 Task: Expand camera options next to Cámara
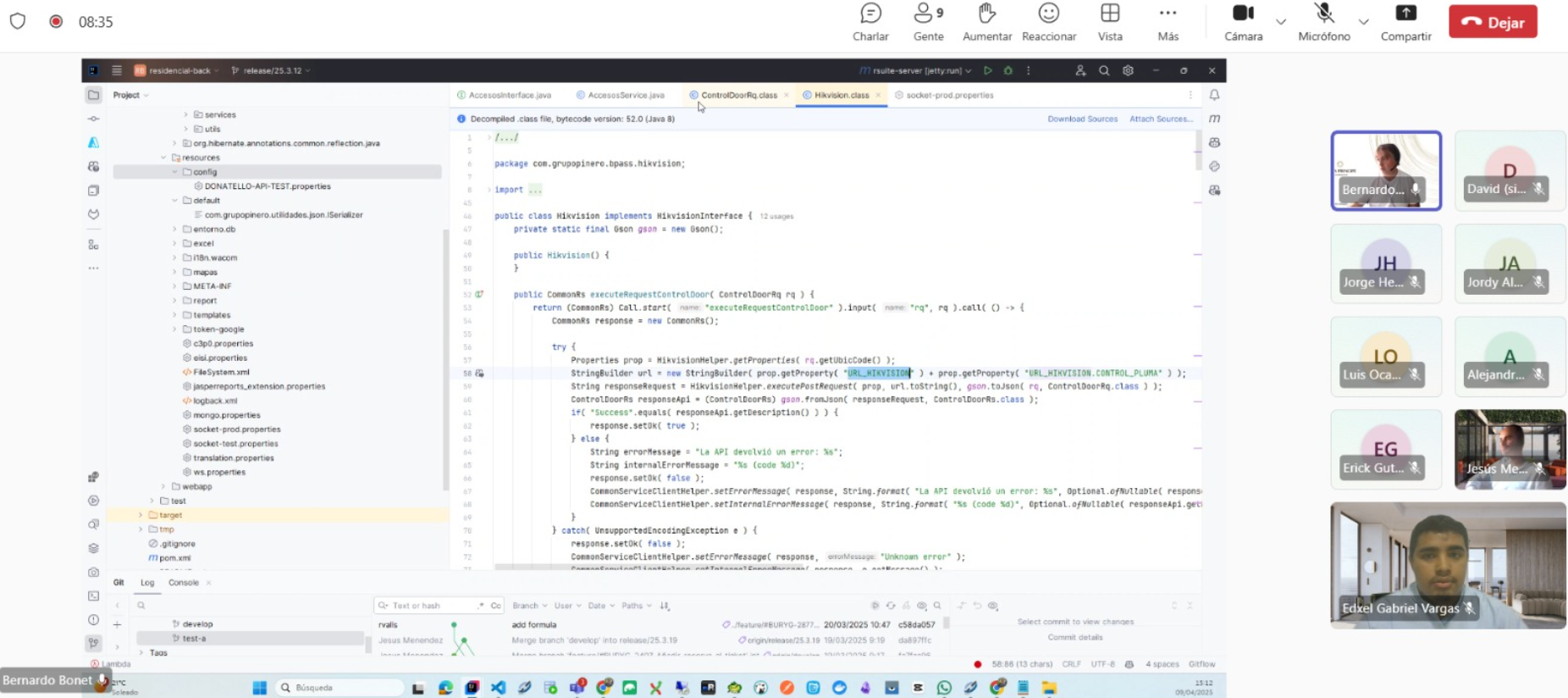coord(1281,22)
